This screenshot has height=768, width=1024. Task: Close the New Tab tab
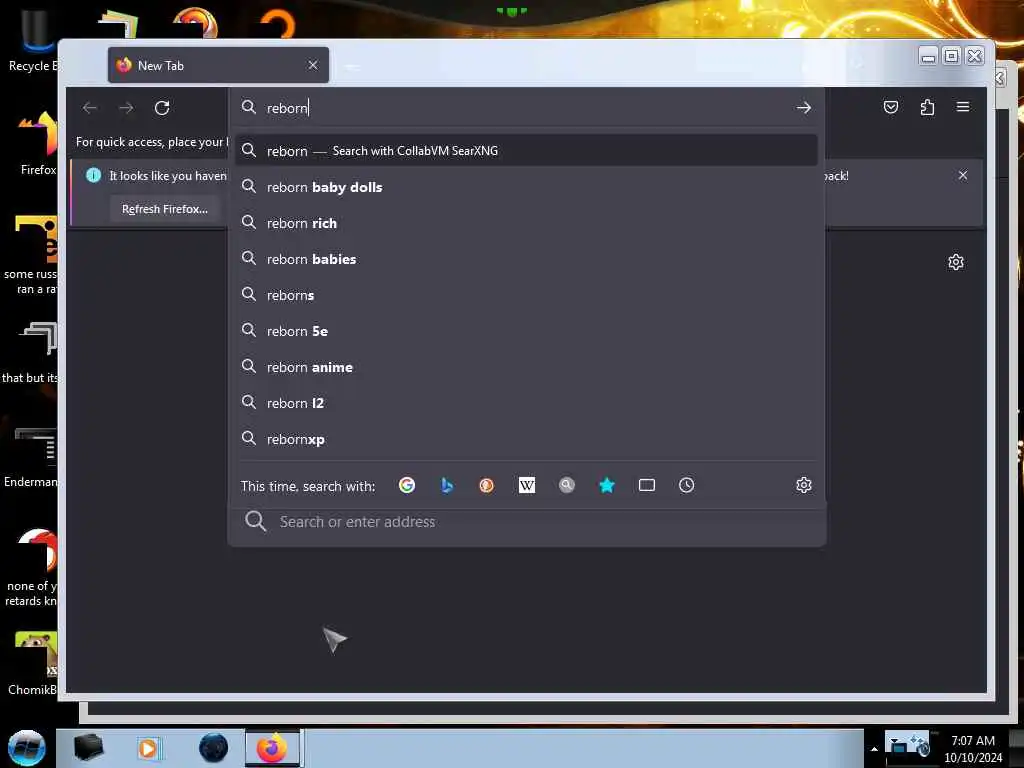[313, 65]
